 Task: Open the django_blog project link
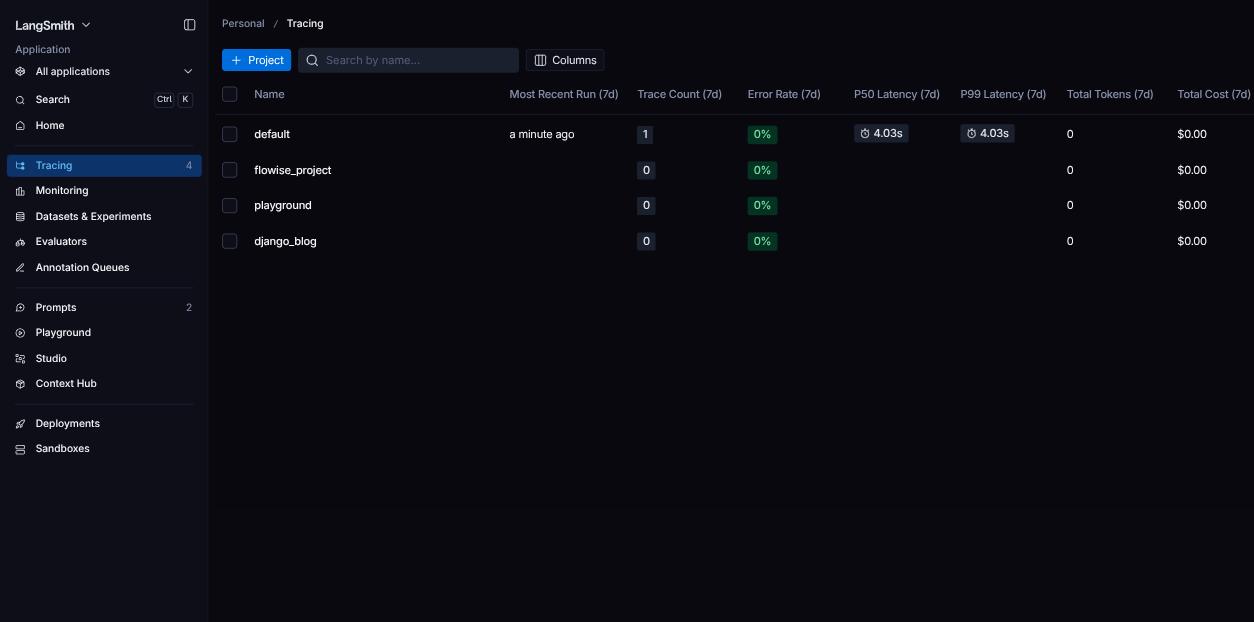[x=285, y=241]
